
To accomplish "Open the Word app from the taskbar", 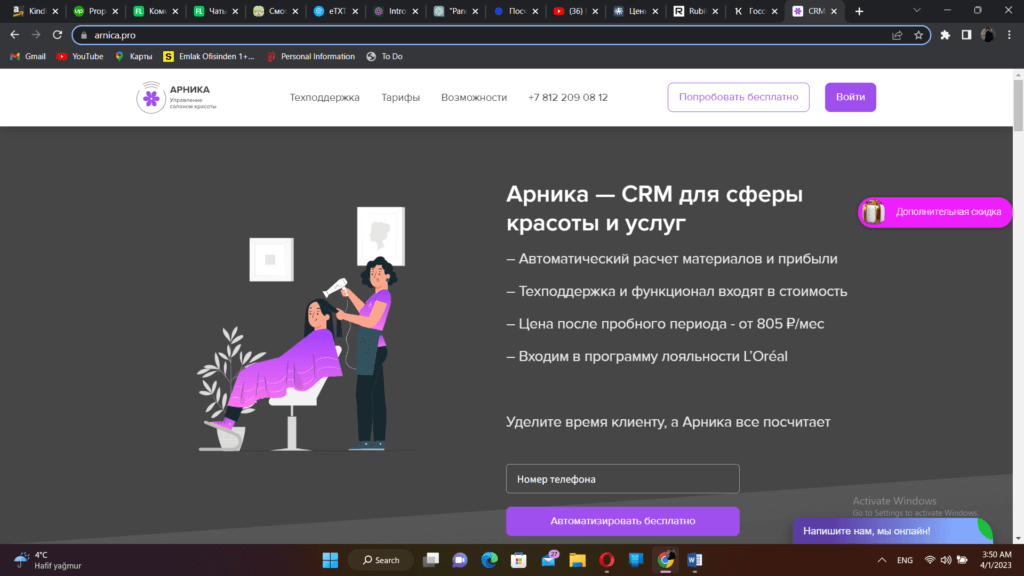I will tap(695, 560).
